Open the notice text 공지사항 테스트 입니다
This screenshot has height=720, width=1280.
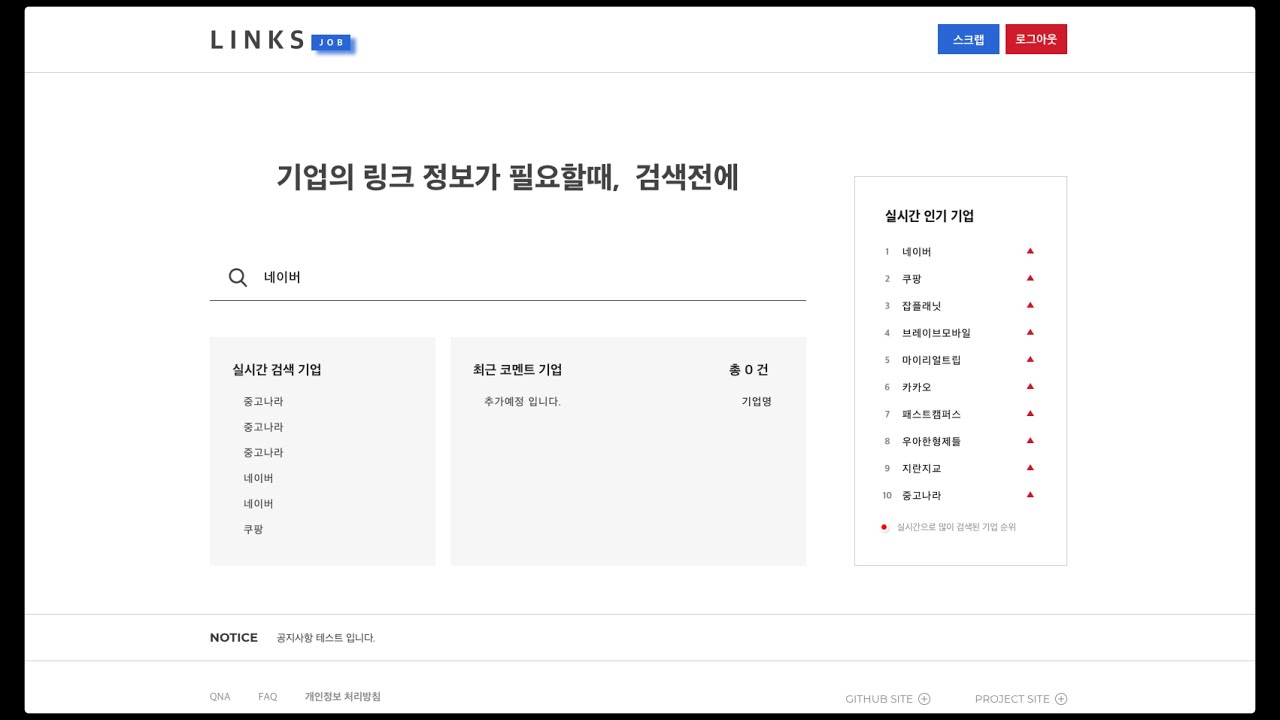326,638
